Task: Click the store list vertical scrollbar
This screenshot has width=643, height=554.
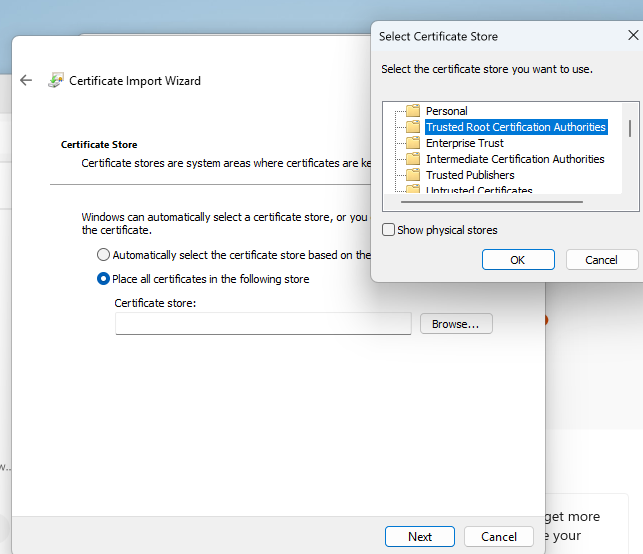Action: 630,128
